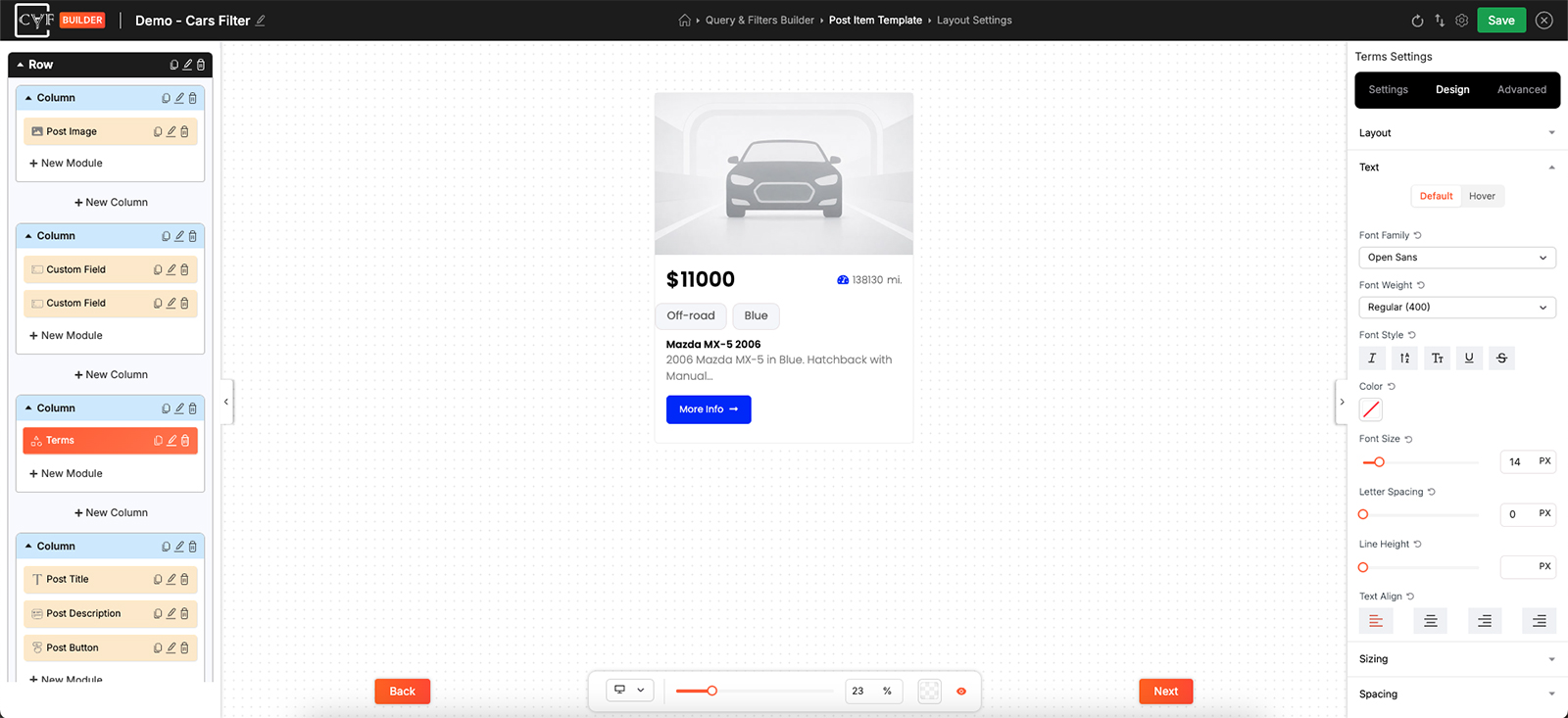Image resolution: width=1568 pixels, height=718 pixels.
Task: Open the Font Weight dropdown
Action: (1457, 308)
